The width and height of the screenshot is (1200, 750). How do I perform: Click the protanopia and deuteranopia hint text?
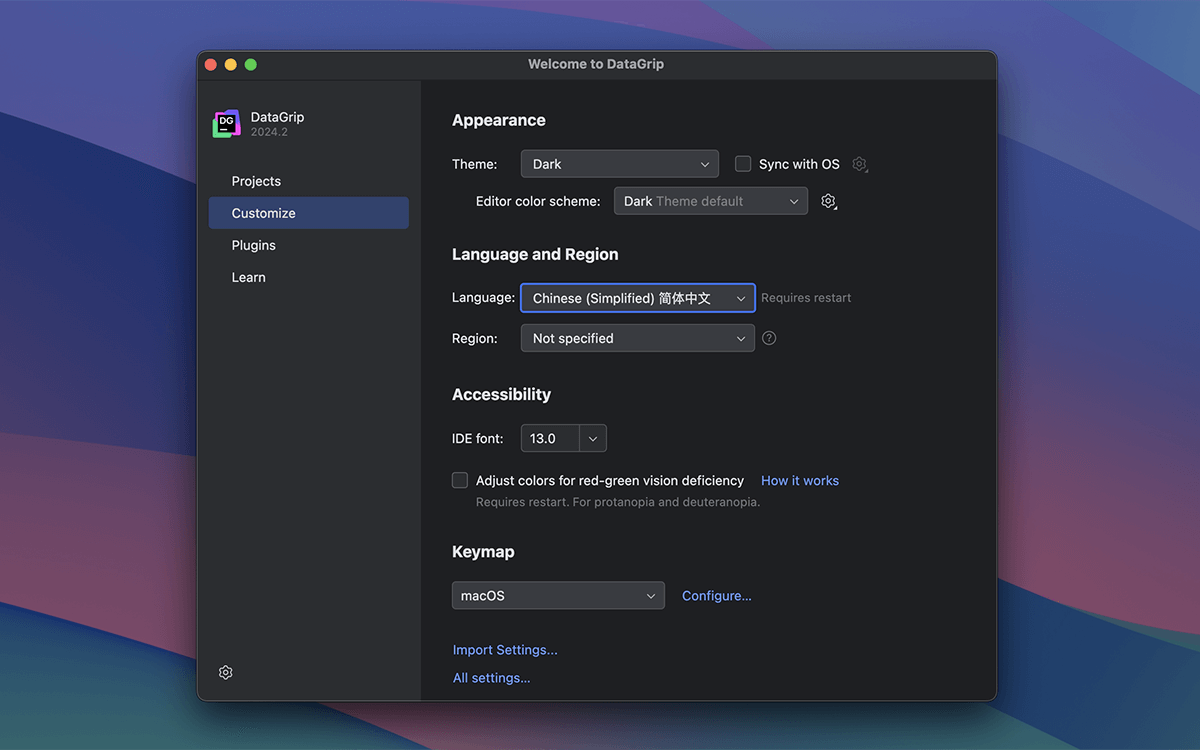(618, 502)
